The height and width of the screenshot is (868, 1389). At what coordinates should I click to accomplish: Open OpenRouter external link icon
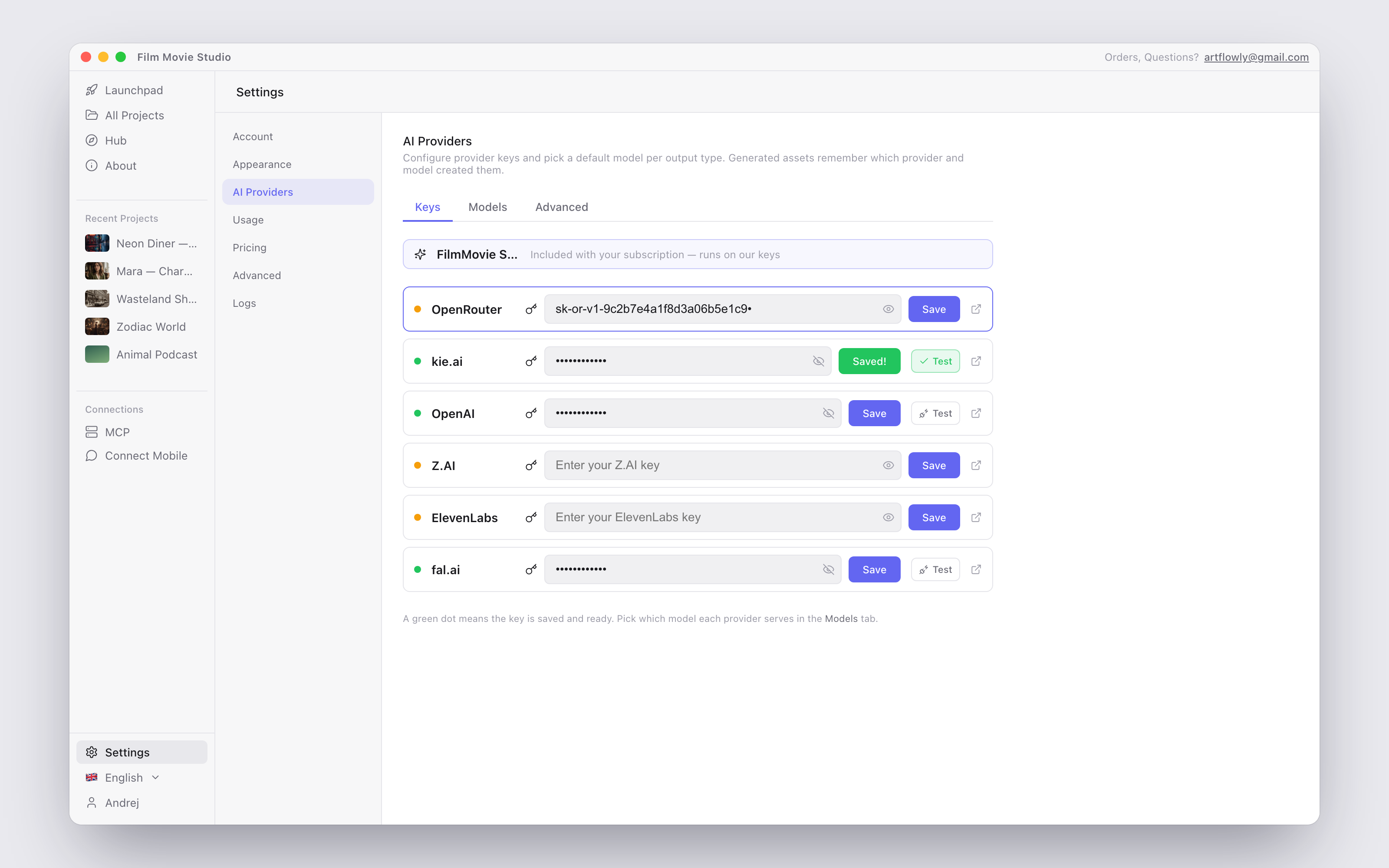pos(976,309)
